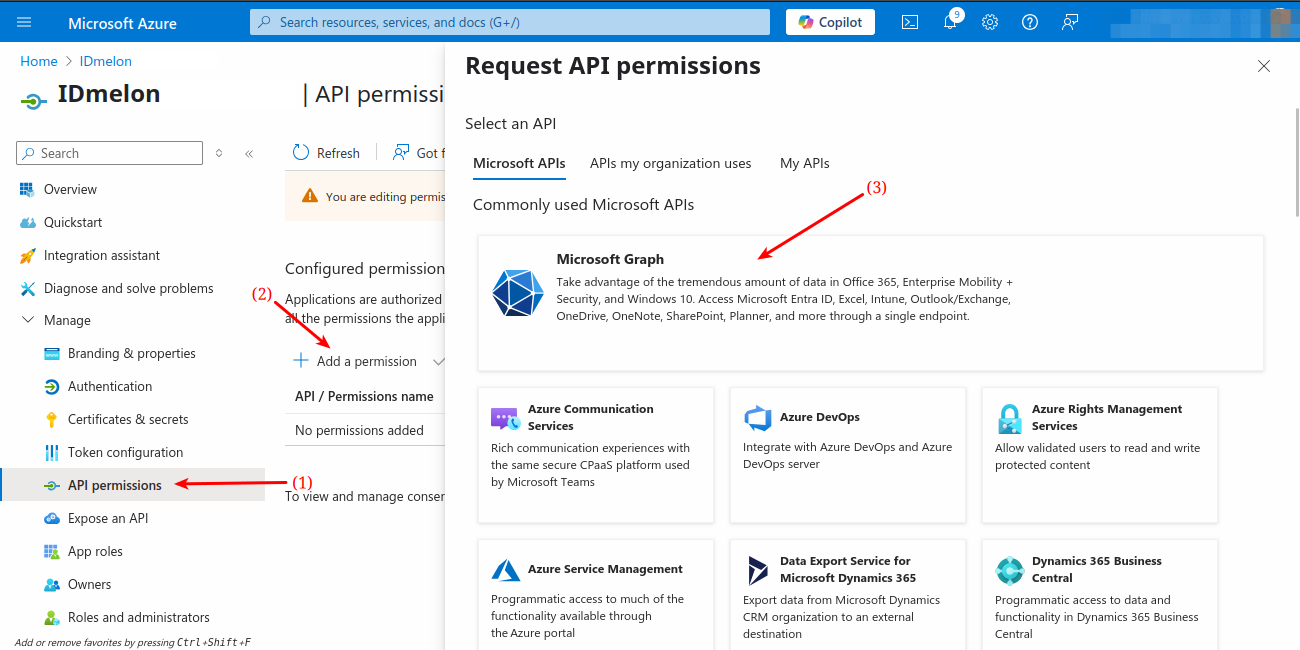Open portal settings gear
The width and height of the screenshot is (1300, 650).
point(990,22)
